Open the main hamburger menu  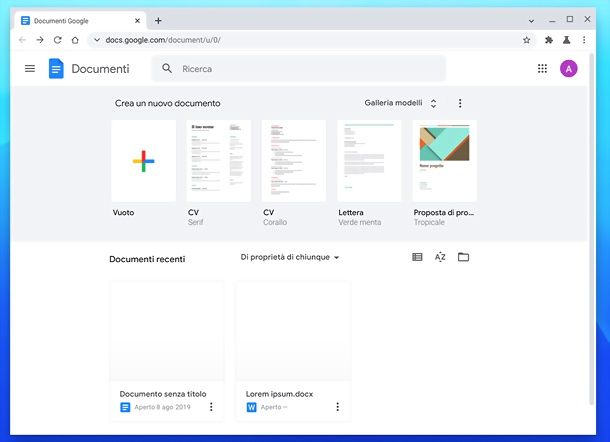pyautogui.click(x=30, y=69)
